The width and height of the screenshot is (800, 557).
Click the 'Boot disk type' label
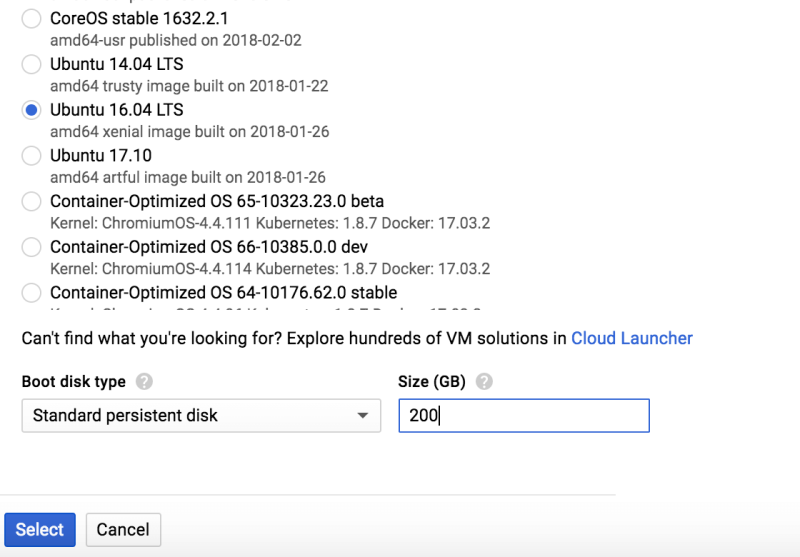73,382
